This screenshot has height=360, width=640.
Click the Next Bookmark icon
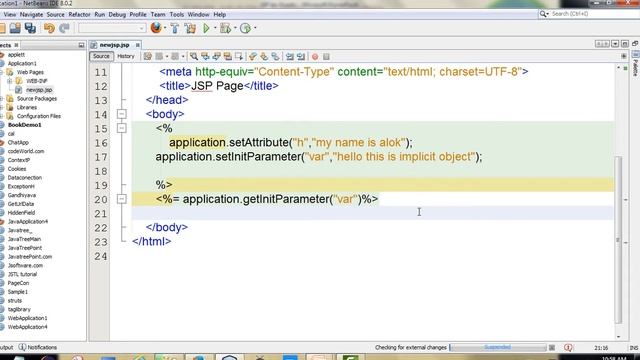click(x=264, y=56)
